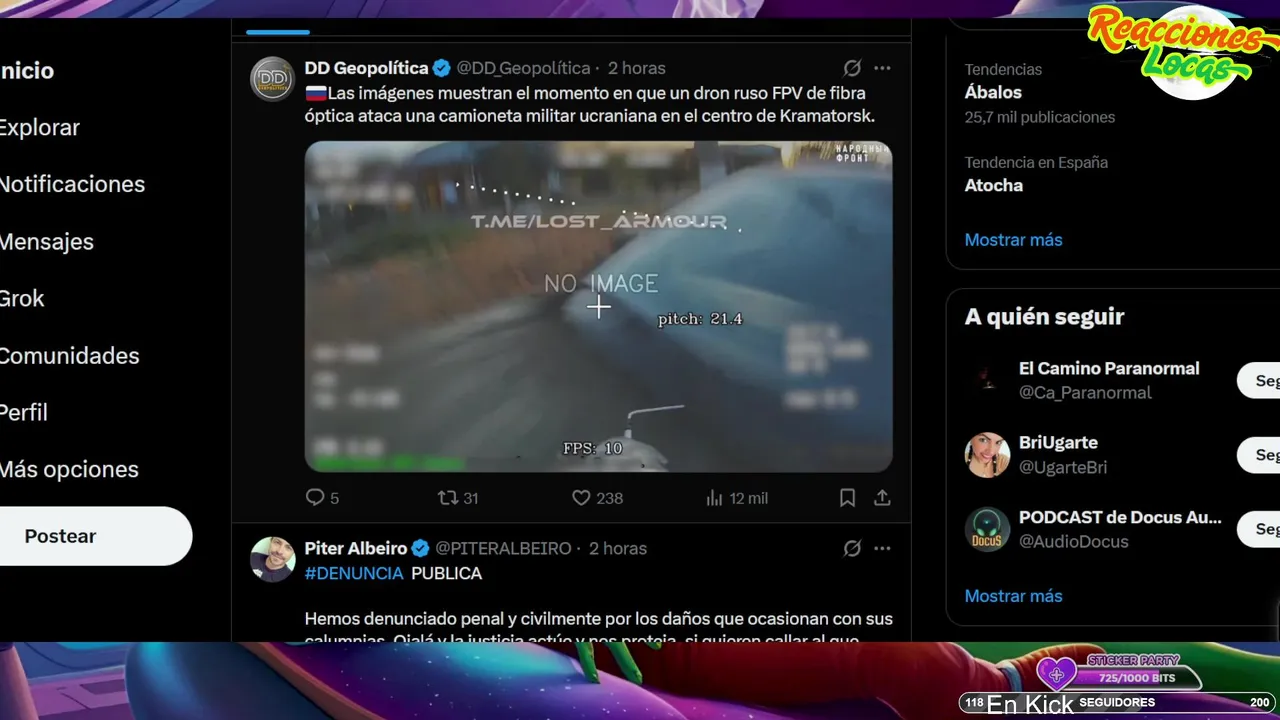Screen dimensions: 1280x720
Task: Open BriUgarte profile avatar
Action: pos(987,455)
